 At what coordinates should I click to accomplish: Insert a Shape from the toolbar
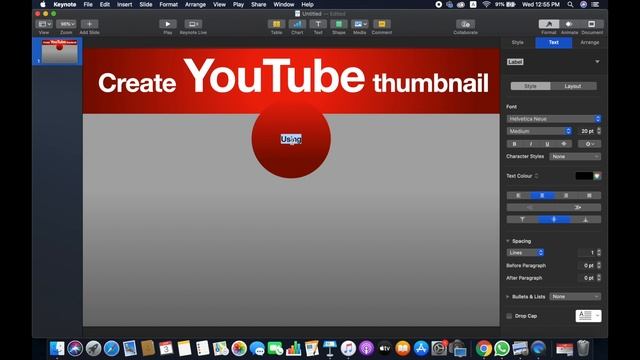pos(339,24)
